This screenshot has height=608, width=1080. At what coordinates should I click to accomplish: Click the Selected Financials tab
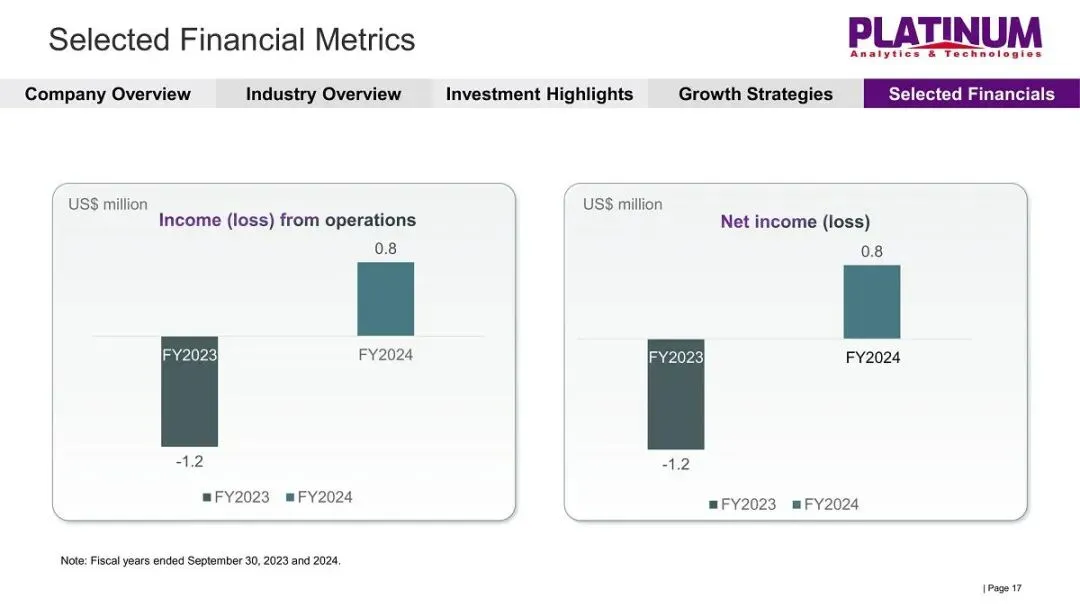pos(972,94)
